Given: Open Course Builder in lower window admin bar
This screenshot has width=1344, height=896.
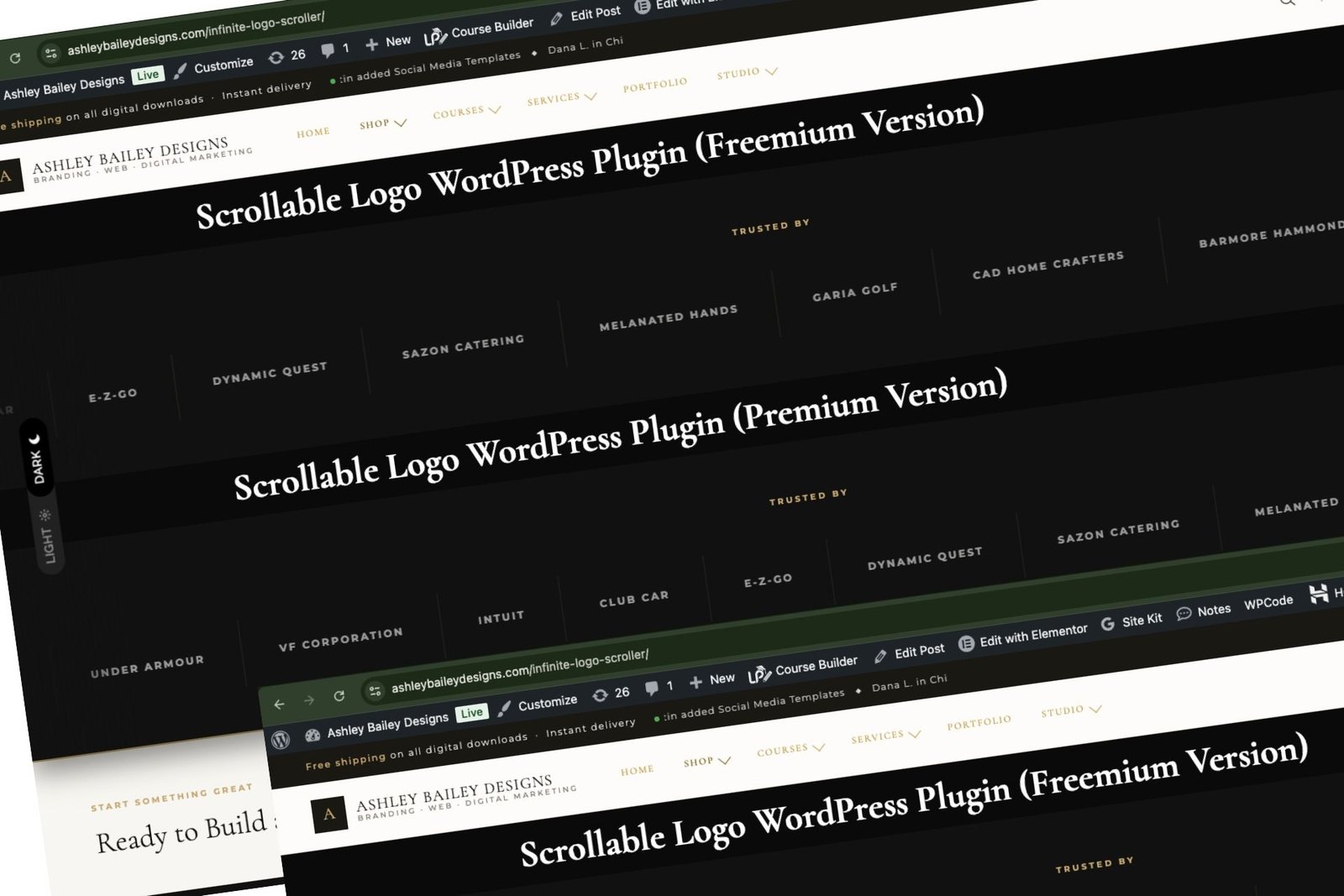Looking at the screenshot, I should point(803,668).
